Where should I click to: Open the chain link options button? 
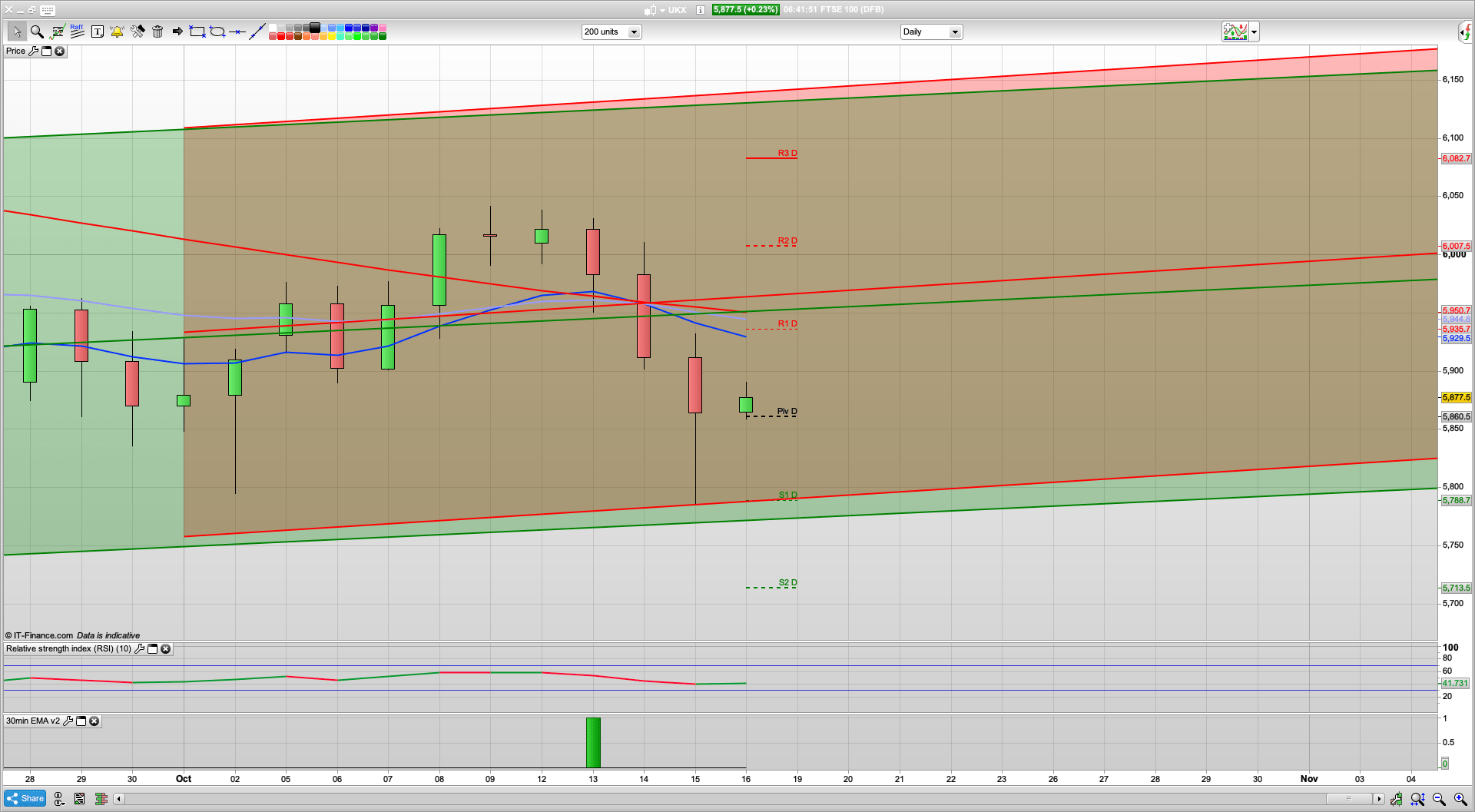pos(59,799)
